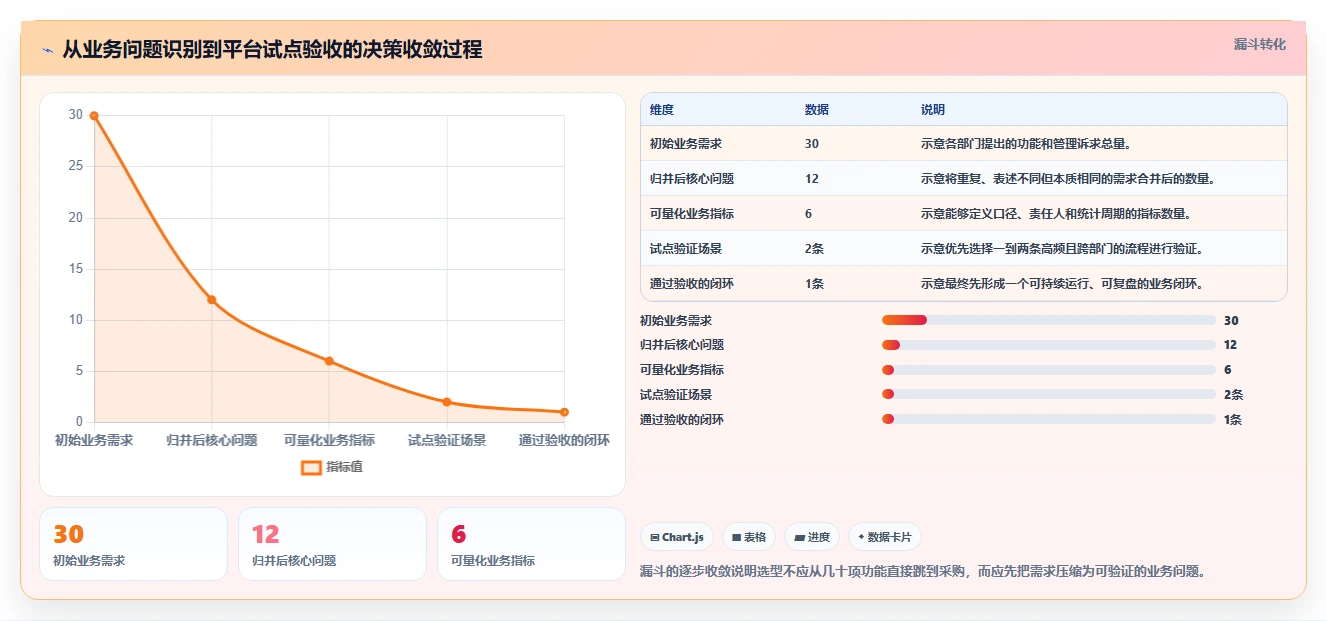Viewport: 1327px width, 621px height.
Task: Click the x-axis label 试点验证场景
Action: point(447,440)
